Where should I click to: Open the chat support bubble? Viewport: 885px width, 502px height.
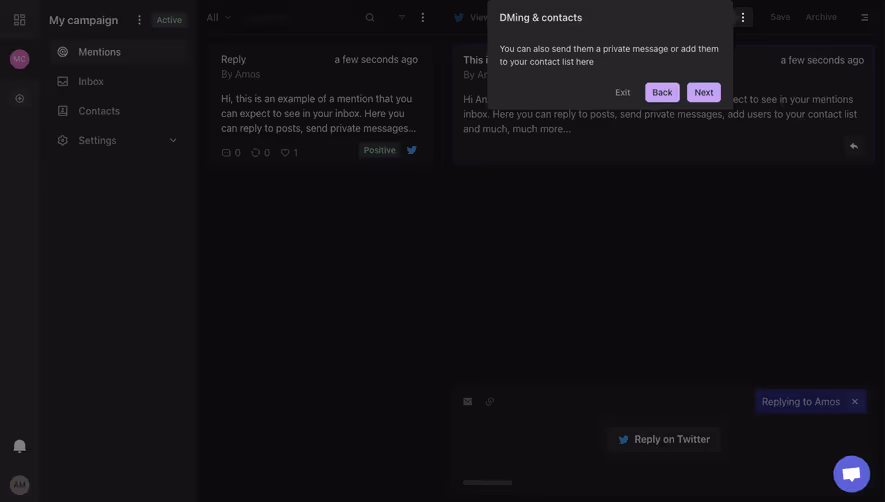pyautogui.click(x=852, y=474)
